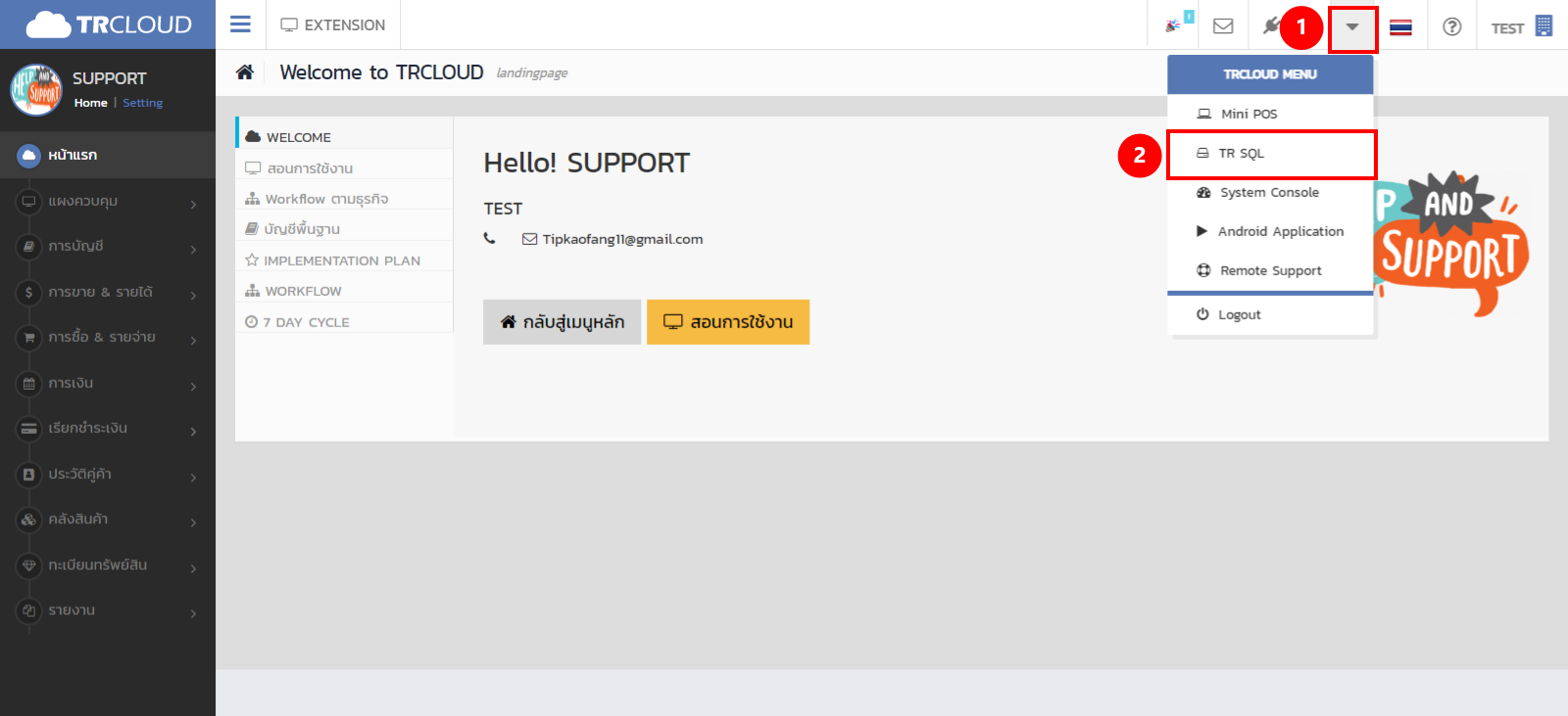Viewport: 1568px width, 716px height.
Task: Click the dollar icon for การขาย & รายได้
Action: coord(29,292)
